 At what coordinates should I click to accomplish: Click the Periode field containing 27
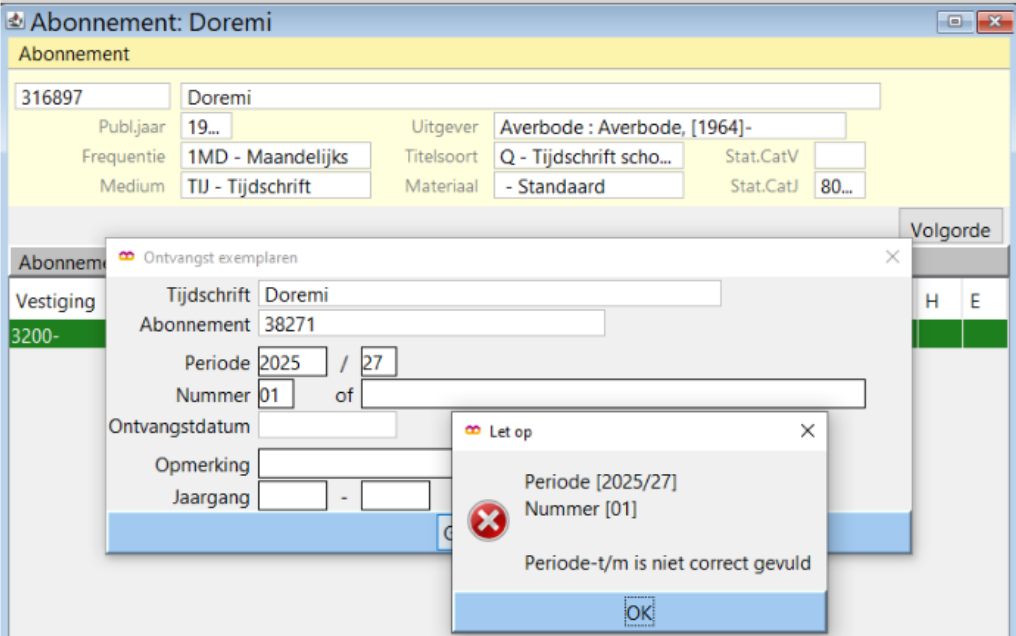point(379,362)
